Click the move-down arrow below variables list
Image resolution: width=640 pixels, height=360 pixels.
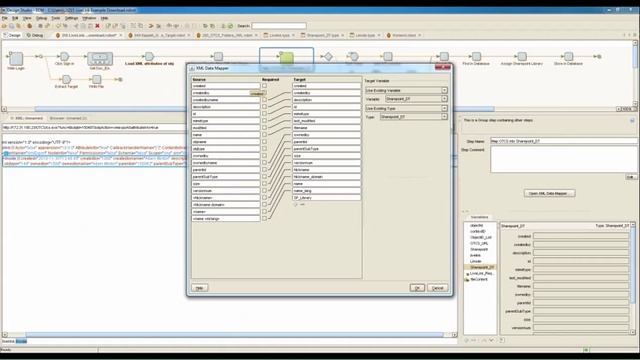tap(492, 340)
